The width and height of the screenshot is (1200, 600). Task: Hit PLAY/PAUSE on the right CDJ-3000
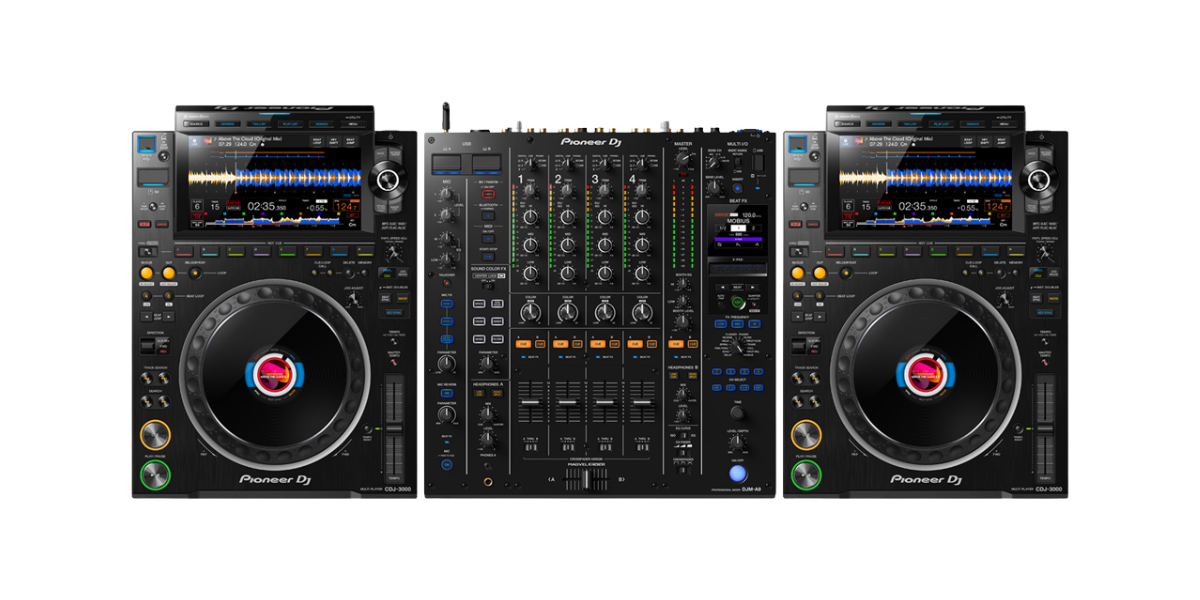[806, 475]
